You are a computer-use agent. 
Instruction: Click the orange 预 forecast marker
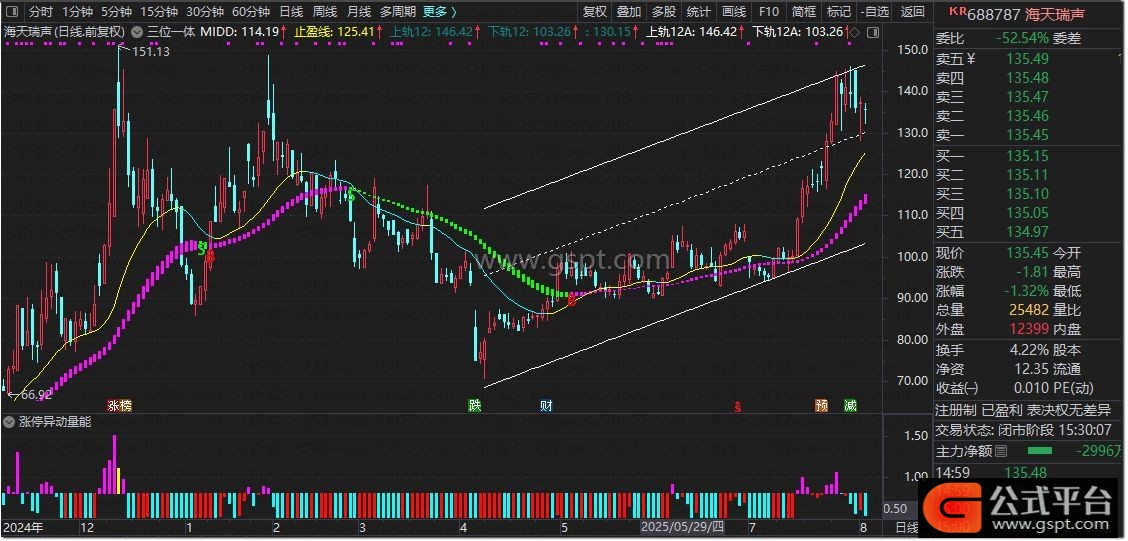[x=821, y=406]
